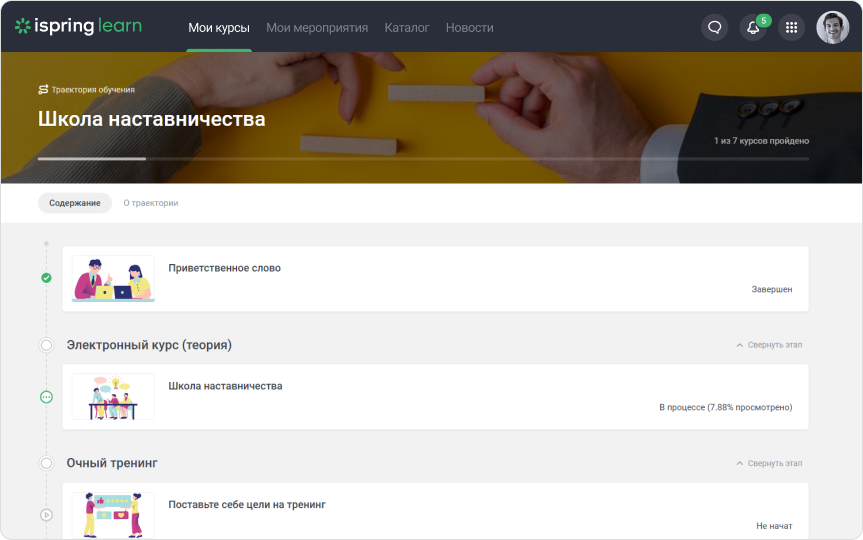Collapse the Электронный курс (теория) stage
Image resolution: width=863 pixels, height=540 pixels.
click(769, 345)
